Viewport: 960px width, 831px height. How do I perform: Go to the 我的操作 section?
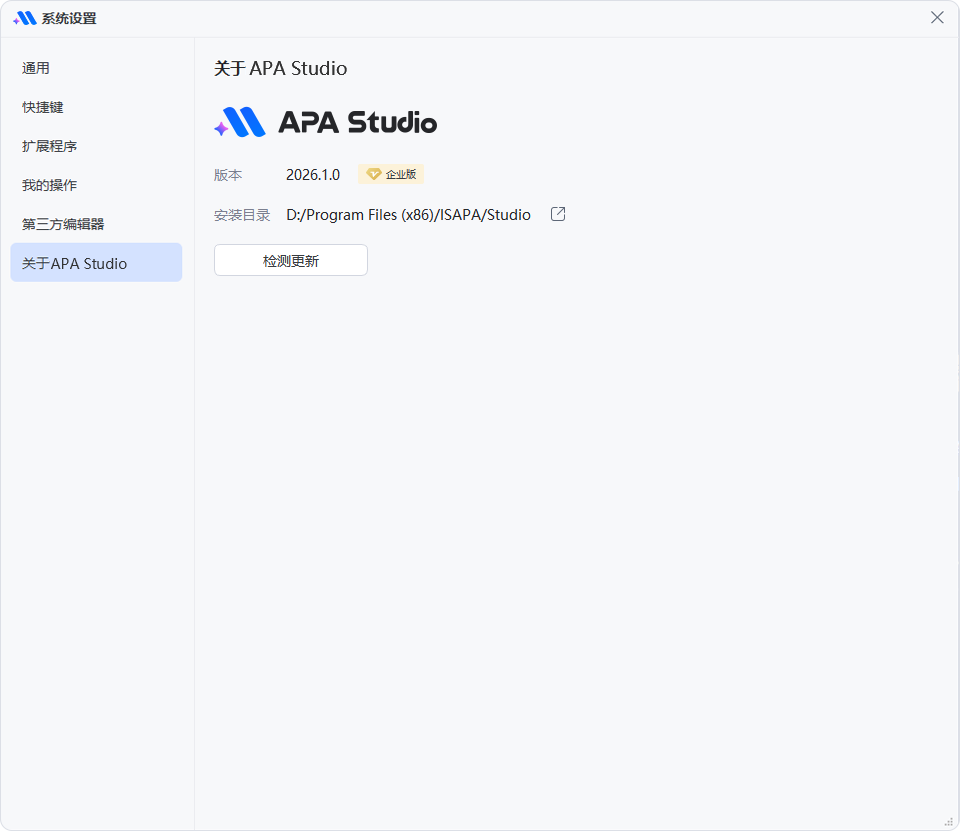(50, 185)
